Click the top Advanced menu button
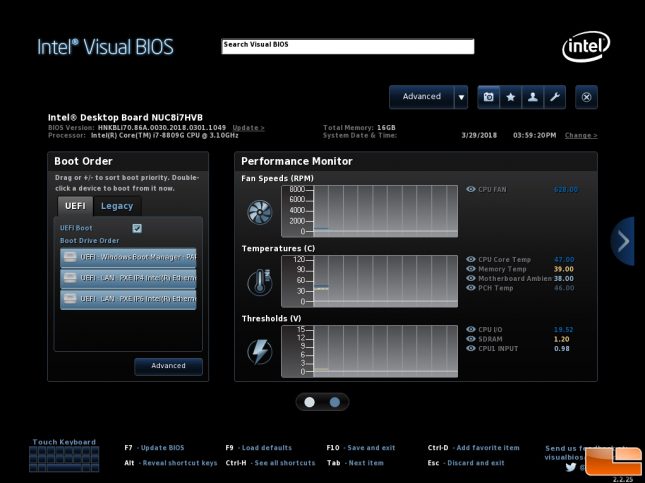This screenshot has height=483, width=645. coord(422,97)
